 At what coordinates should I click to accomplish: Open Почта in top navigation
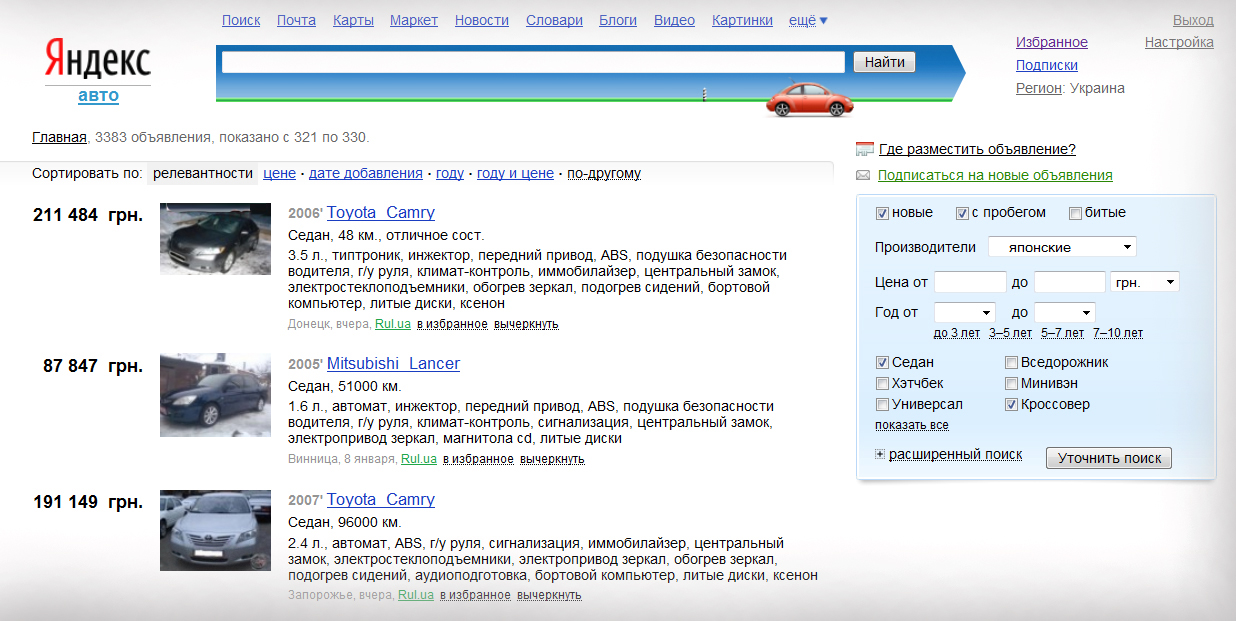click(296, 20)
